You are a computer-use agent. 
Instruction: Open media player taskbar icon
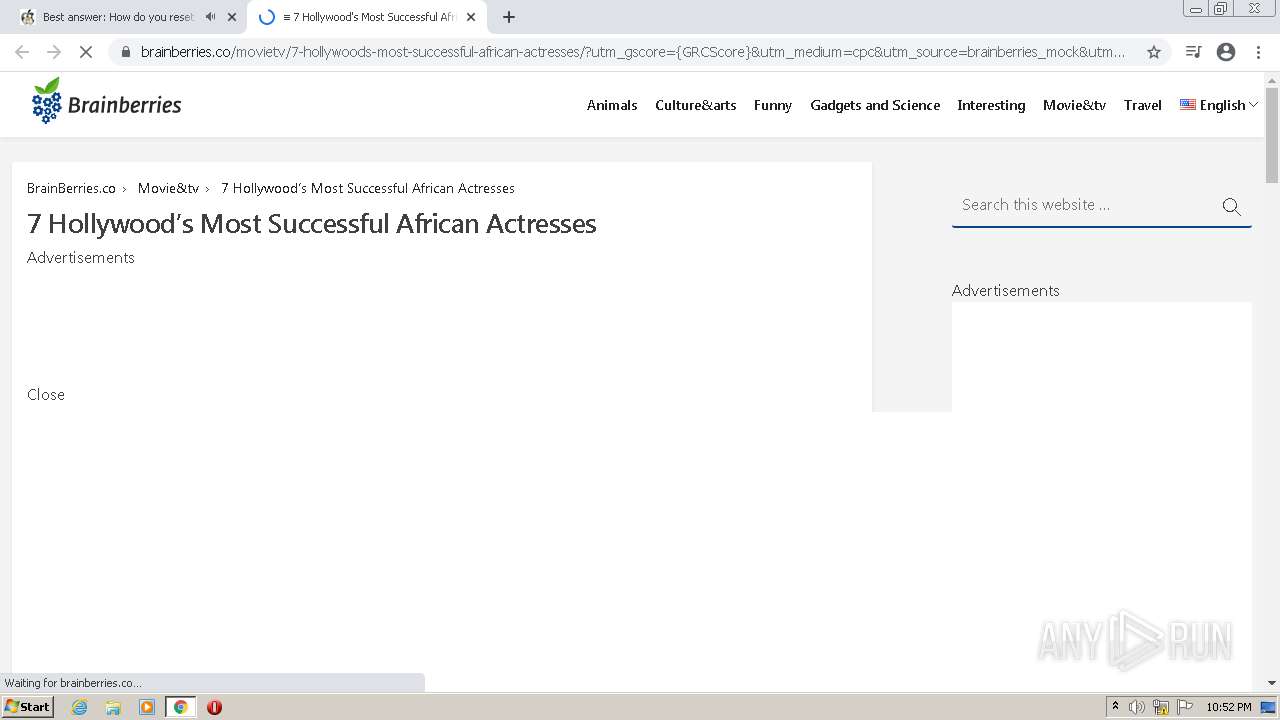[147, 707]
